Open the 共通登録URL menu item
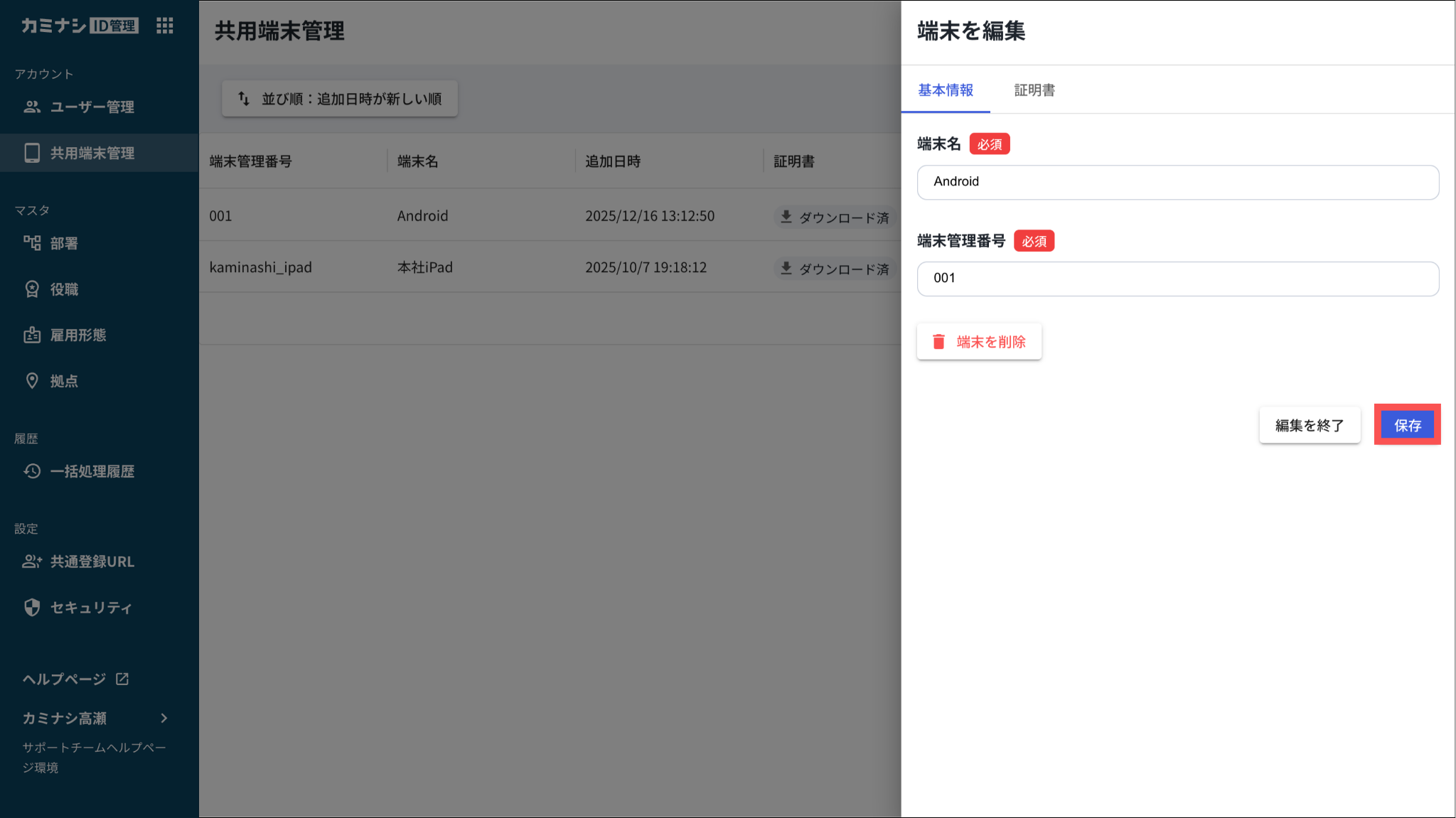 click(x=92, y=561)
